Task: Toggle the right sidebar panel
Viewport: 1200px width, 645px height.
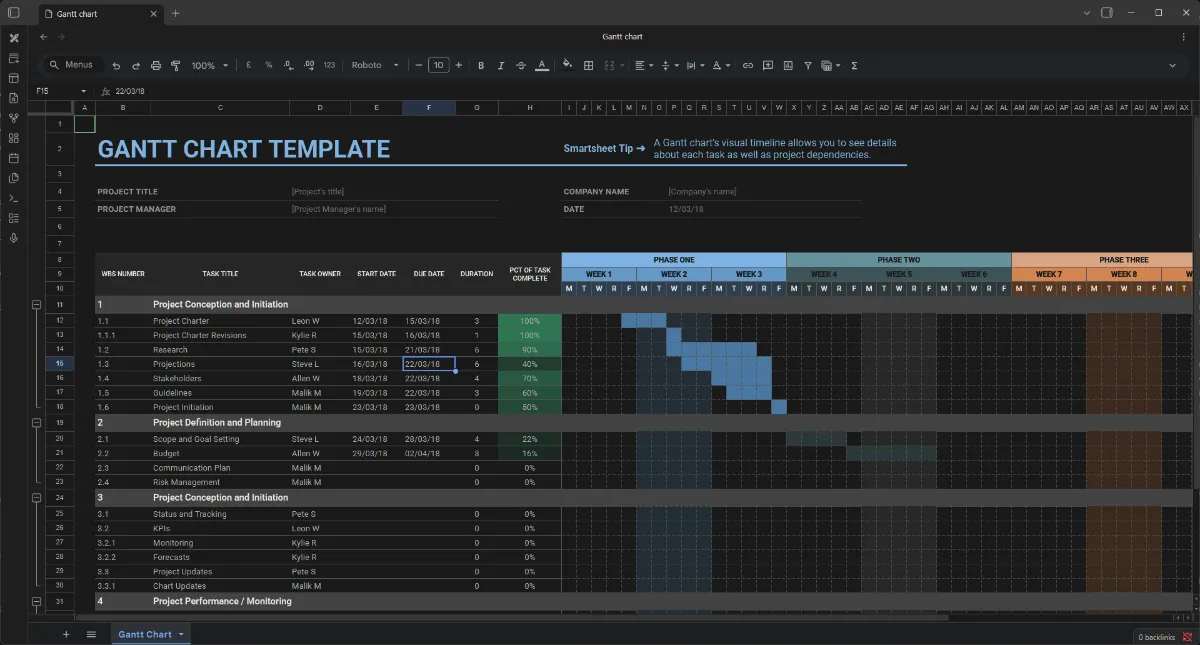Action: 1107,13
